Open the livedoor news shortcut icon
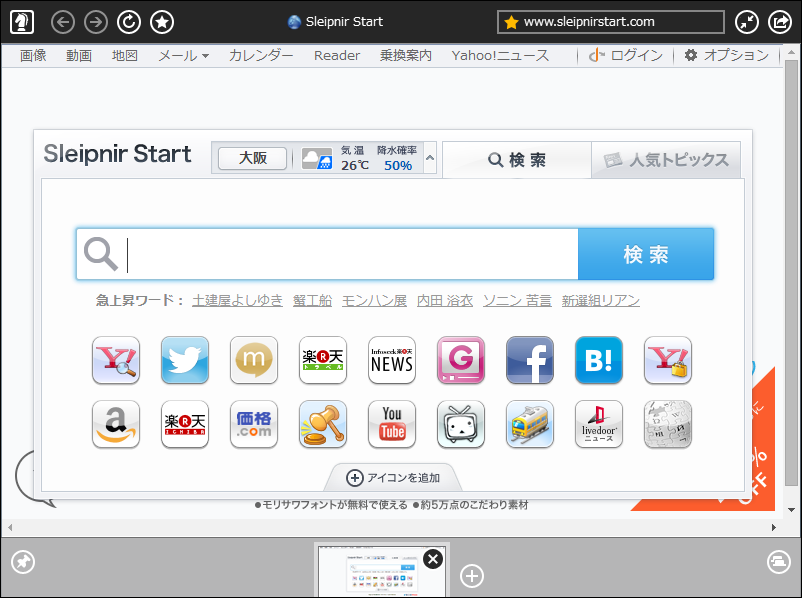 (x=599, y=424)
